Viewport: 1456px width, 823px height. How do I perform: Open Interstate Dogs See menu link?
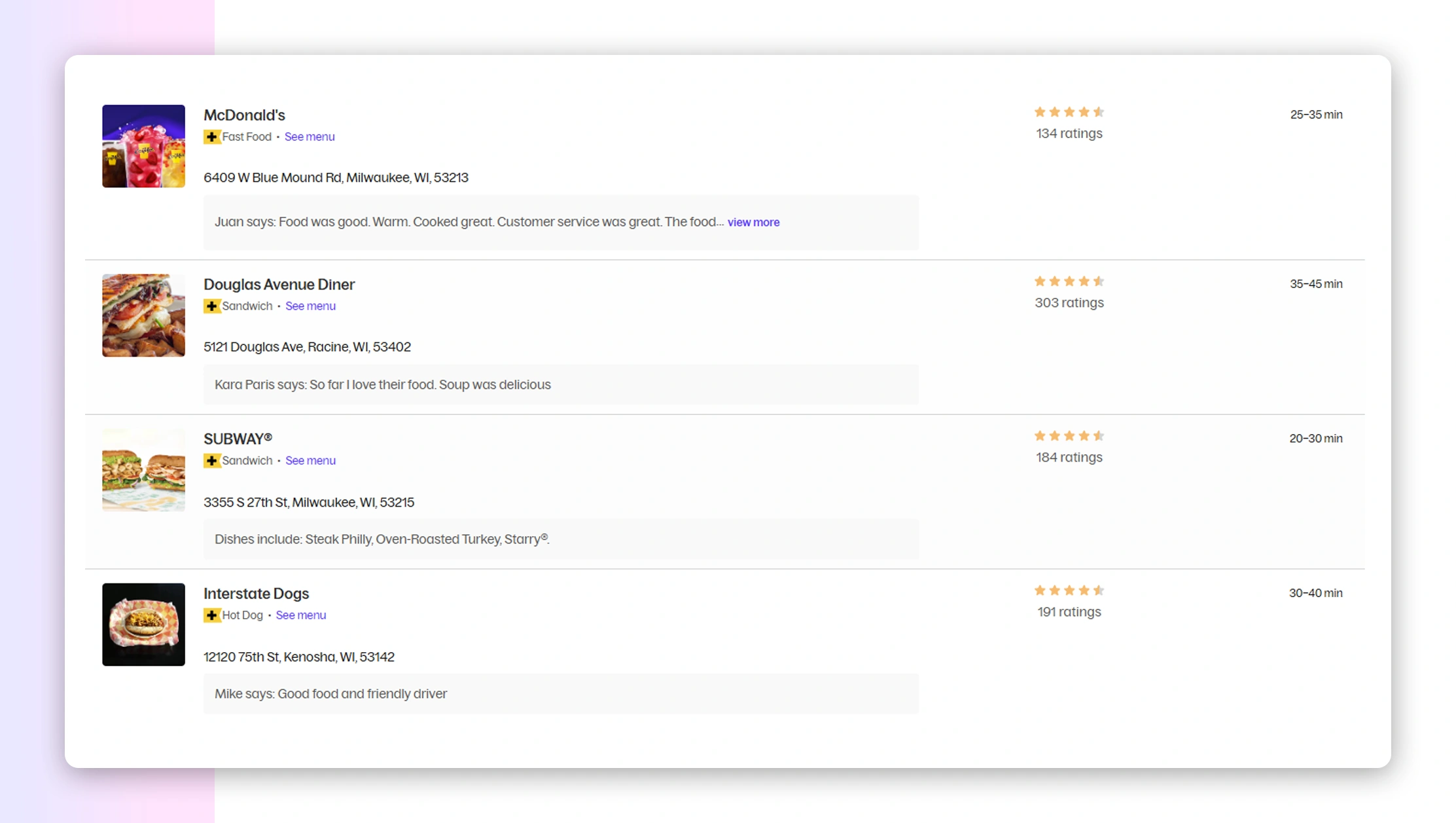coord(300,615)
